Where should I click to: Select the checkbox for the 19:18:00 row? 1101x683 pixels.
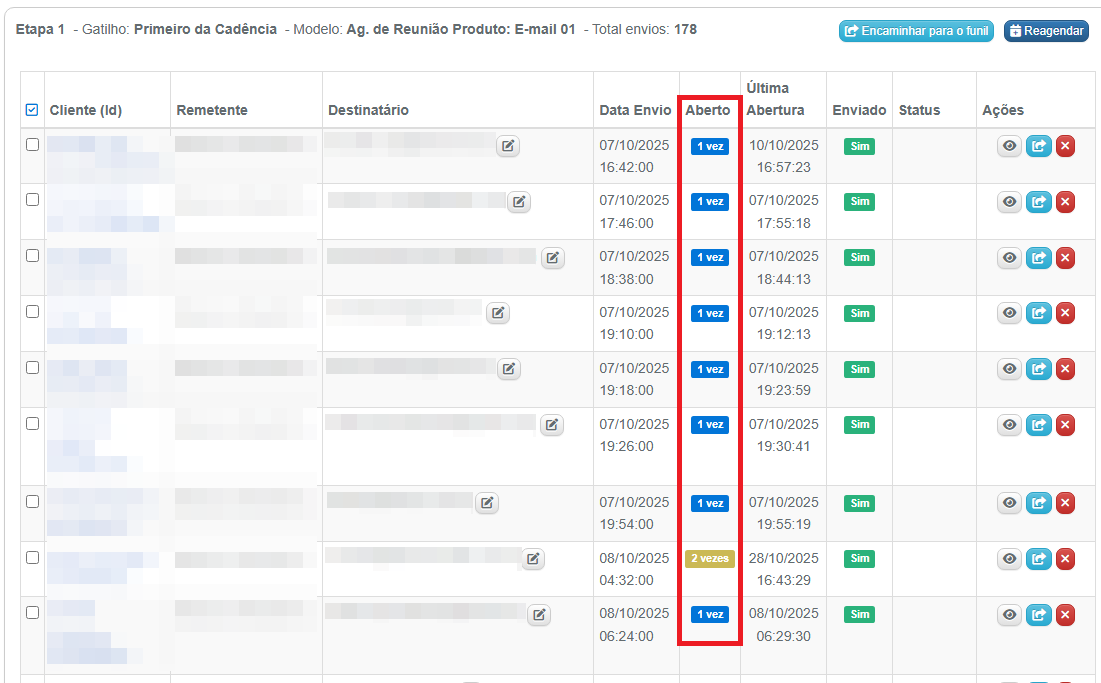point(33,368)
